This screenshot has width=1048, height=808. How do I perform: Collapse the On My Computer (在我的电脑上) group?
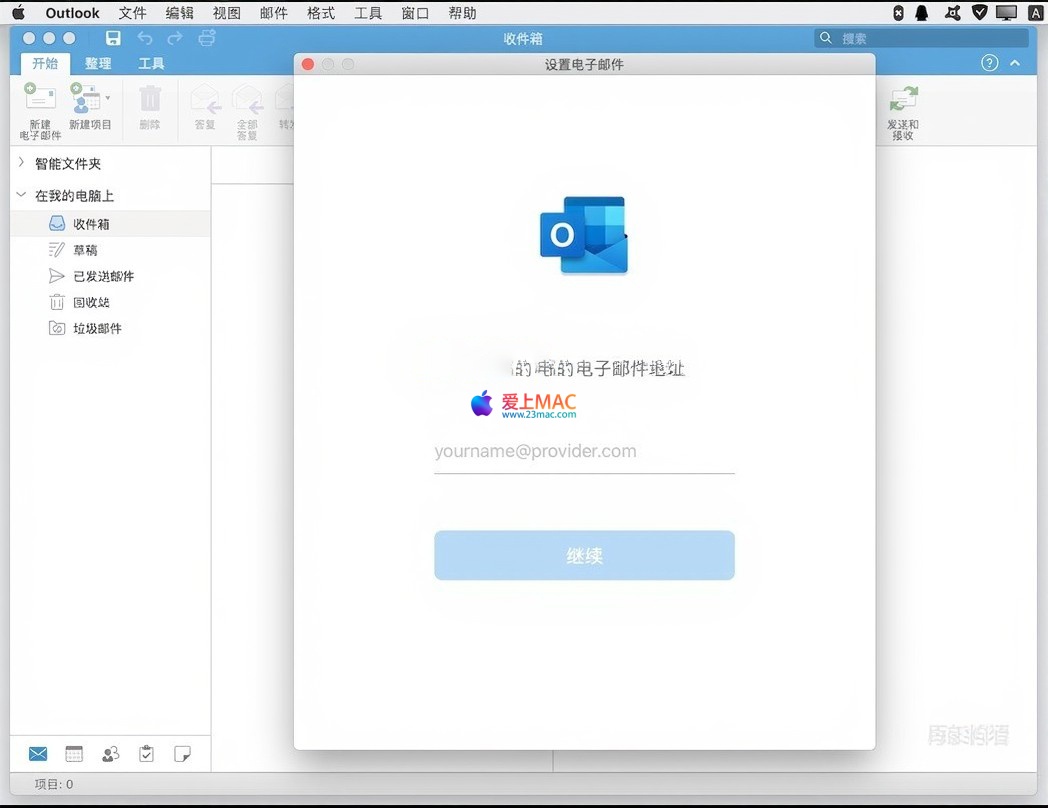pos(21,196)
